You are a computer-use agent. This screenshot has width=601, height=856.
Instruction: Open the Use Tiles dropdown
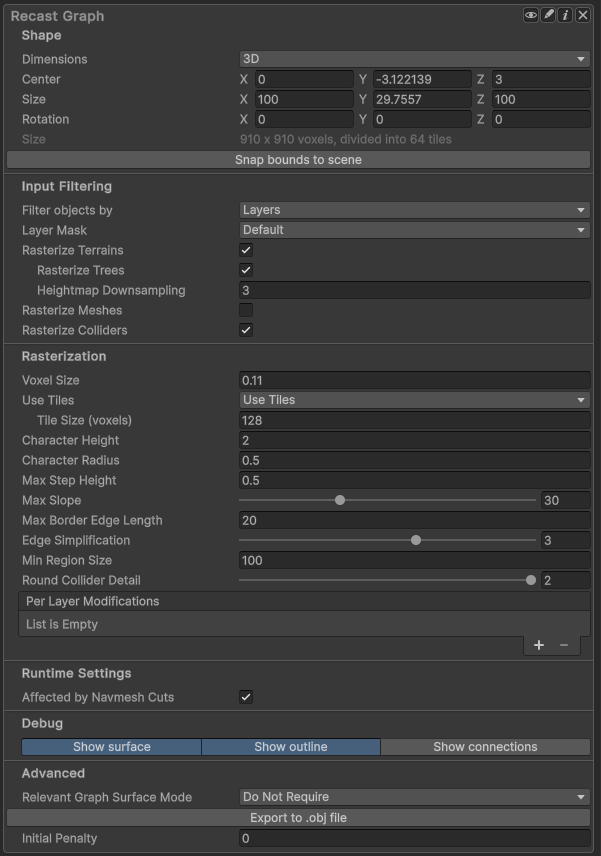tap(414, 400)
